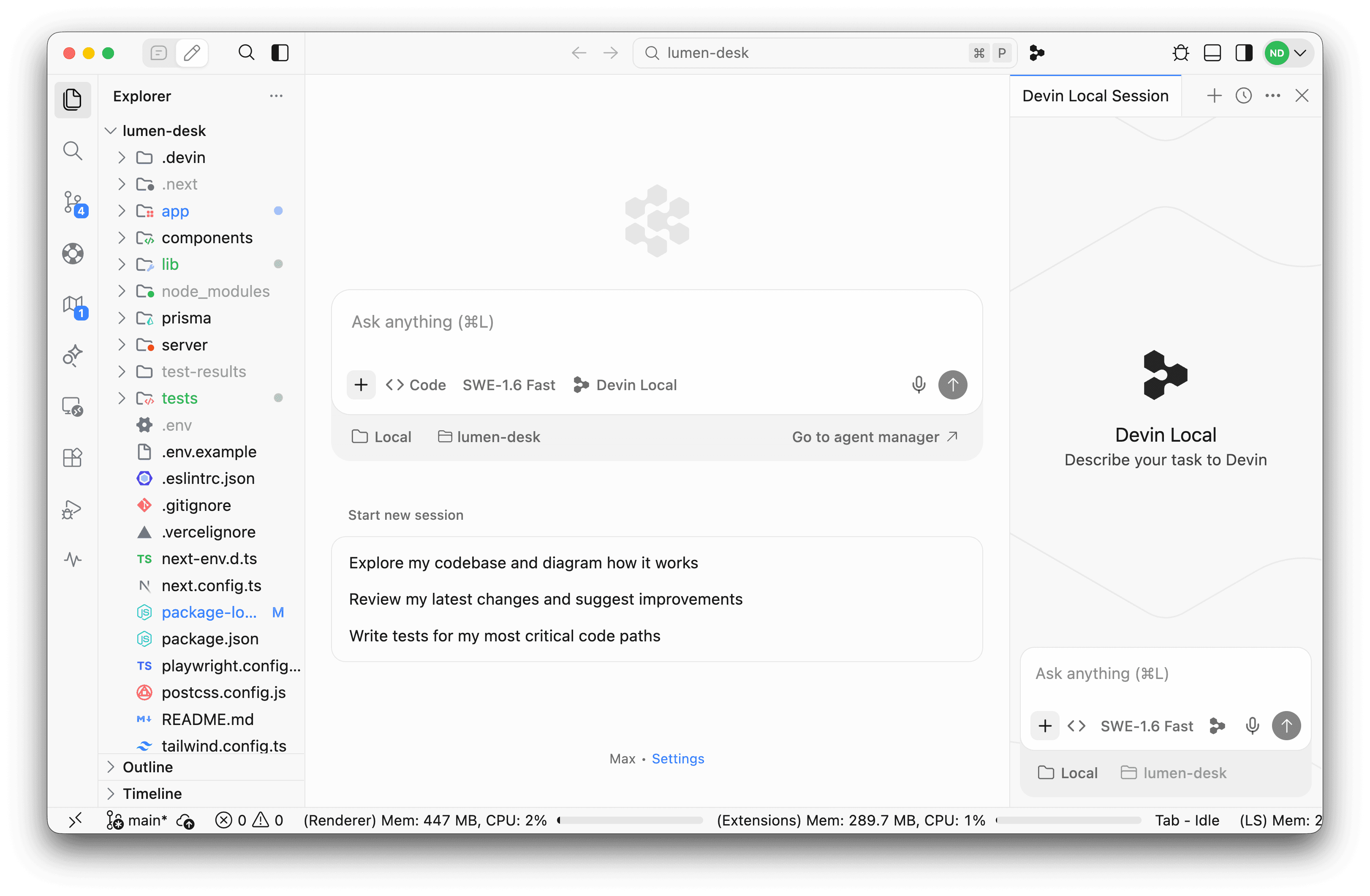The width and height of the screenshot is (1370, 896).
Task: Click the Devin logo next to search bar
Action: click(1037, 53)
